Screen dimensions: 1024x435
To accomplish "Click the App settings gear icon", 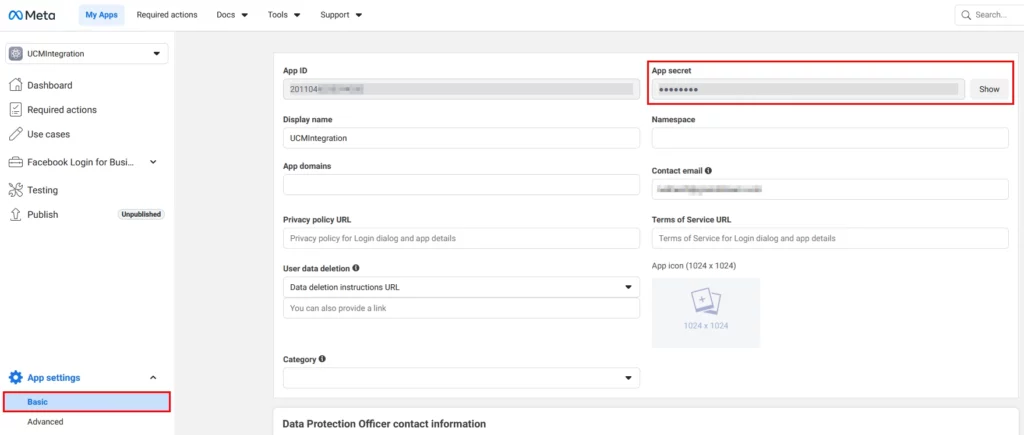I will pyautogui.click(x=16, y=378).
